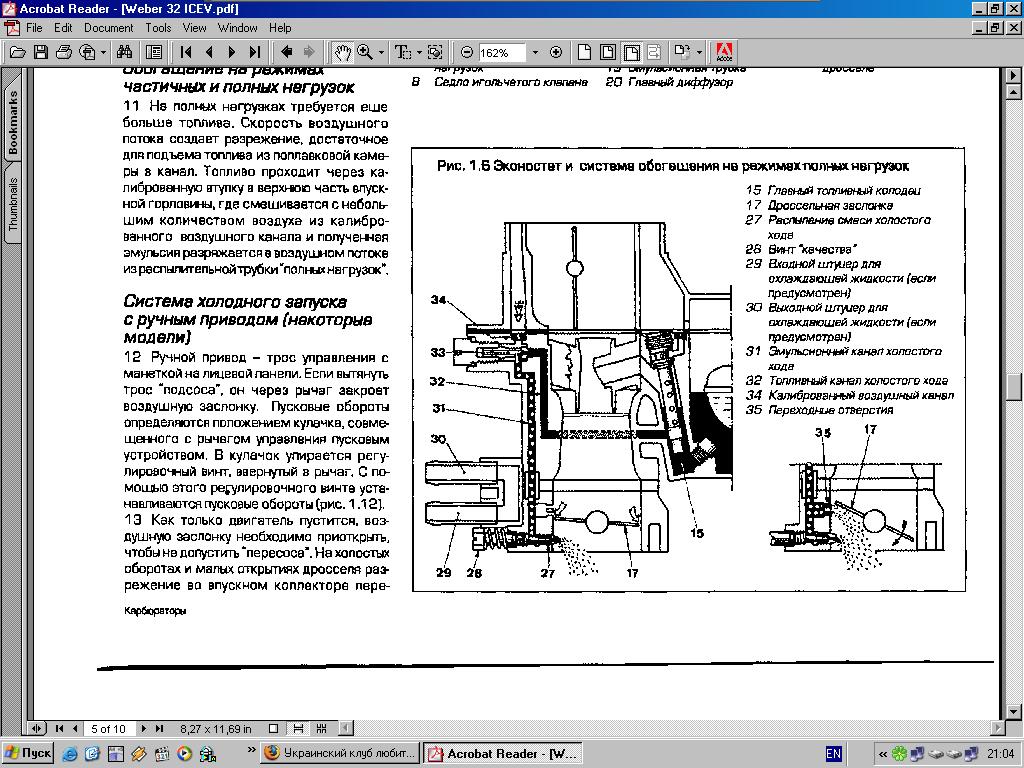Viewport: 1024px width, 768px height.
Task: Switch to the Bookmarks tab
Action: tap(13, 122)
